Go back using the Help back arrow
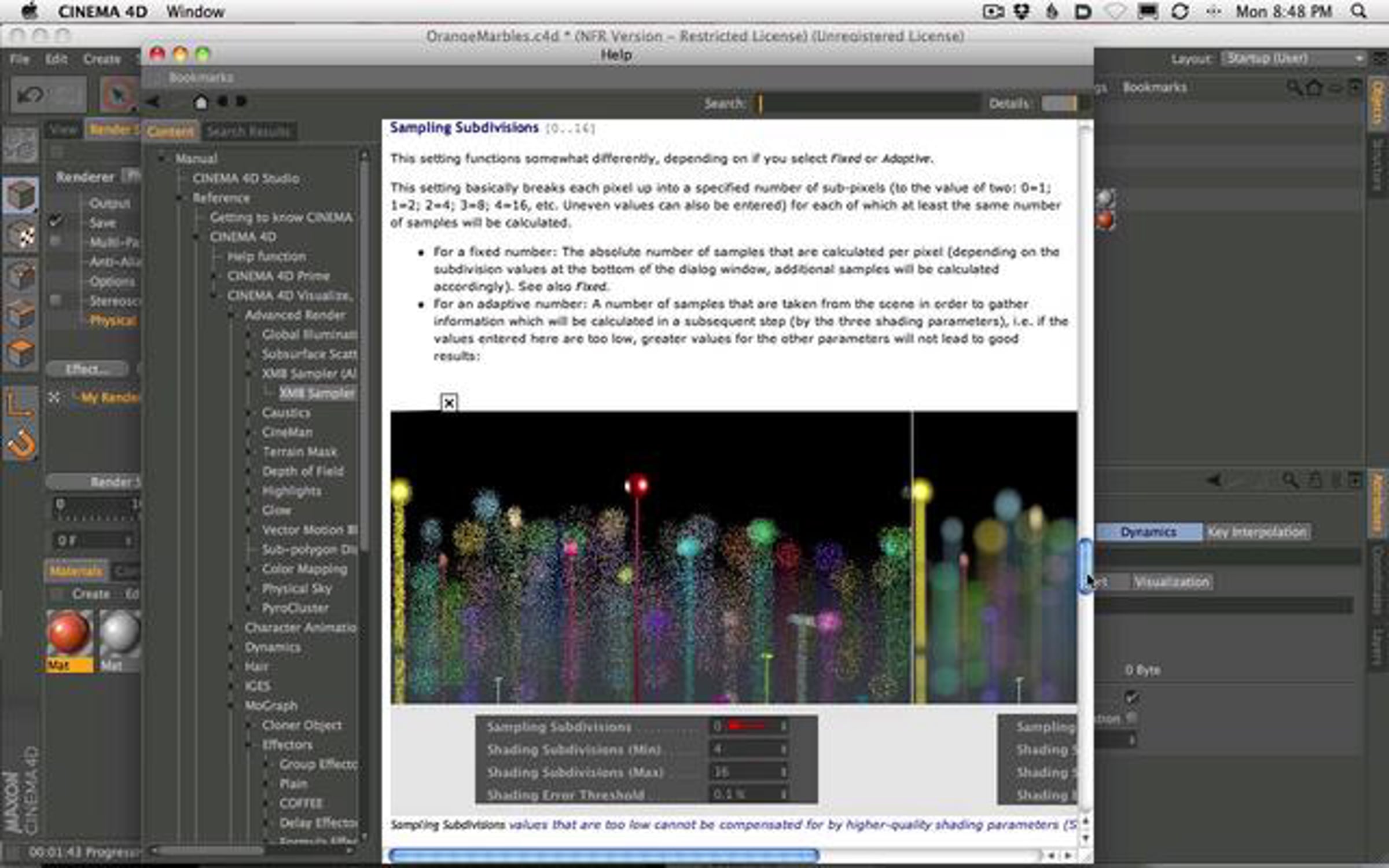Image resolution: width=1389 pixels, height=868 pixels. [x=153, y=102]
